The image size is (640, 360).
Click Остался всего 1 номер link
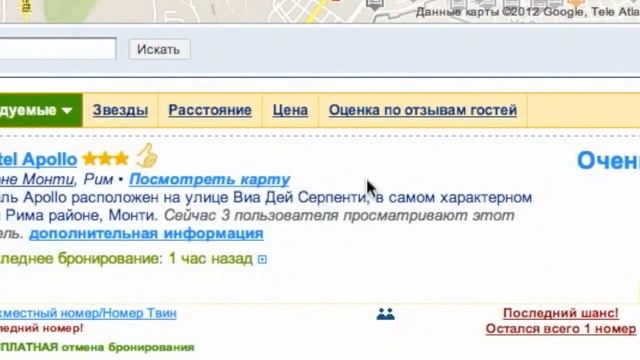(561, 329)
